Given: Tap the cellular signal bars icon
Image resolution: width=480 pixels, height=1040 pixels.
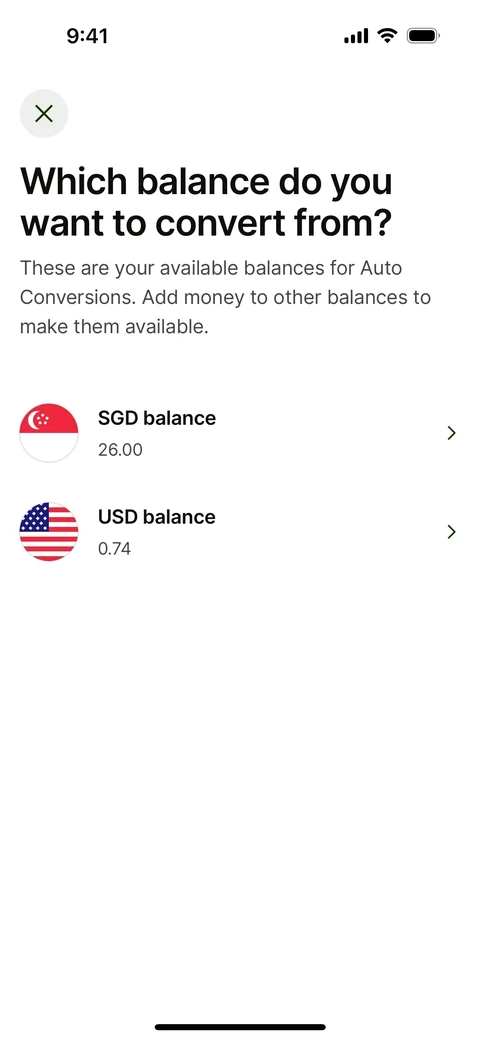Looking at the screenshot, I should pyautogui.click(x=356, y=36).
